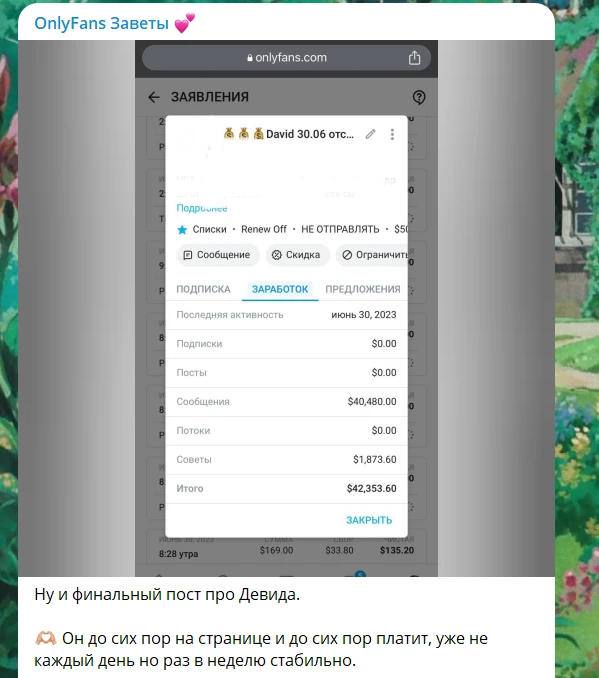Click the Посты label row
The image size is (599, 678).
click(286, 373)
